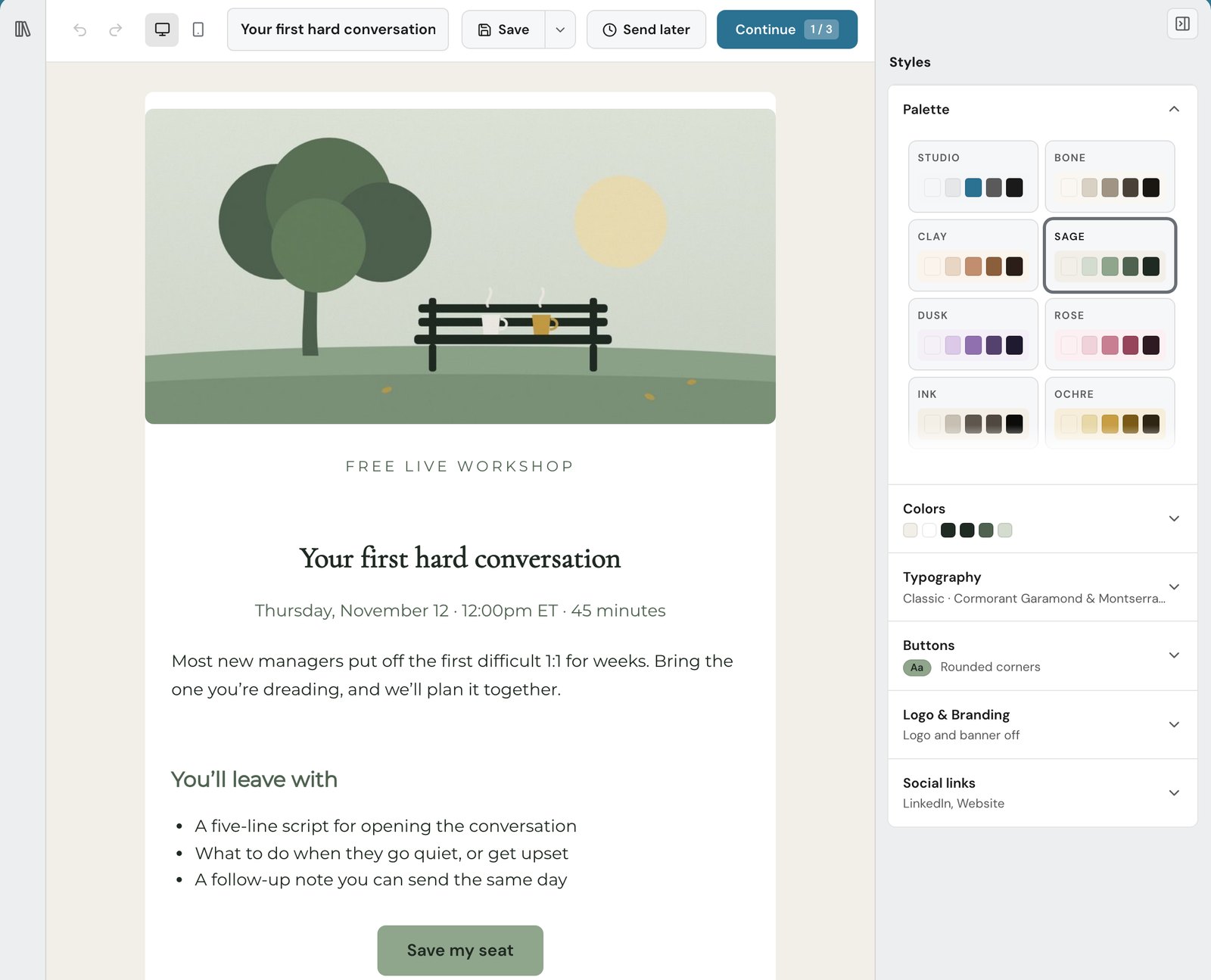The width and height of the screenshot is (1211, 980).
Task: Choose the Rose palette
Action: click(x=1110, y=334)
